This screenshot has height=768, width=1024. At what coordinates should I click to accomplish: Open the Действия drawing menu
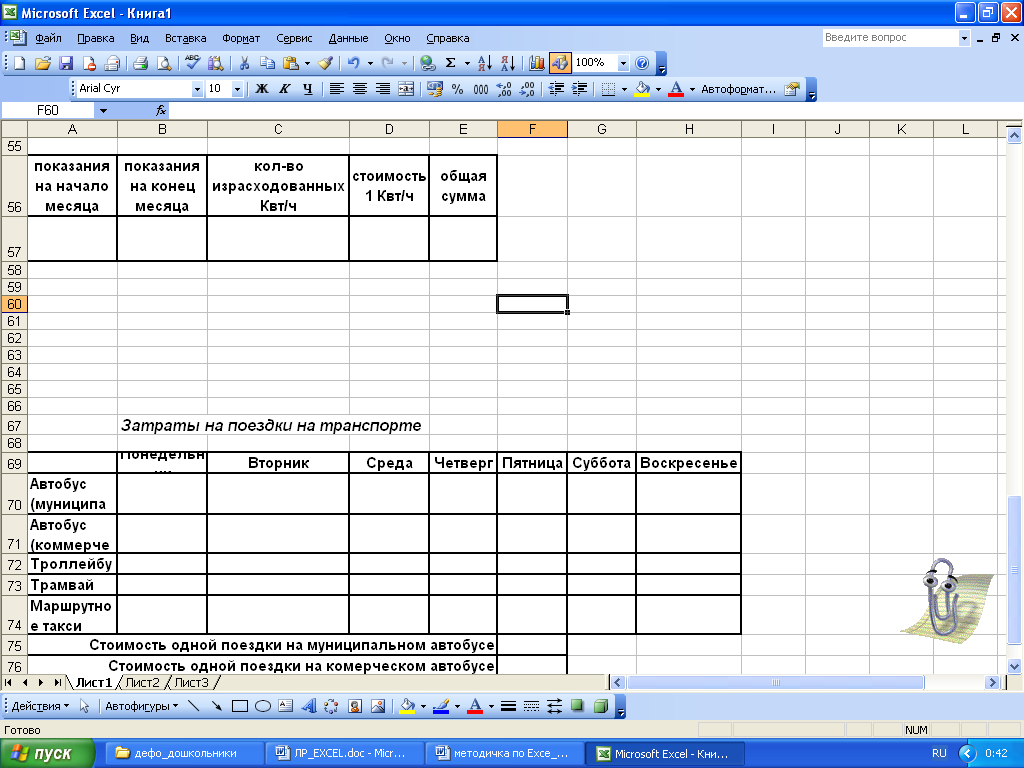[40, 706]
